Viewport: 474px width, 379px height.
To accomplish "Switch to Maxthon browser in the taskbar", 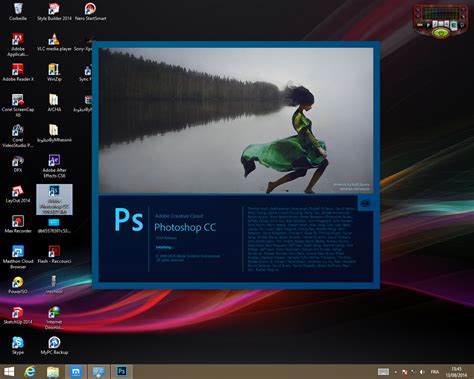I will (x=75, y=371).
